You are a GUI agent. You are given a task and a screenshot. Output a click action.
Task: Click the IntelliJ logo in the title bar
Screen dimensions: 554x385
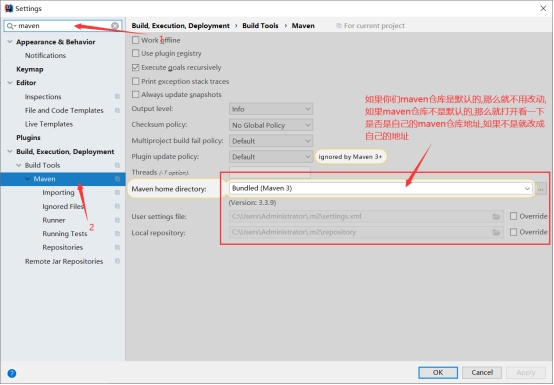tap(8, 8)
